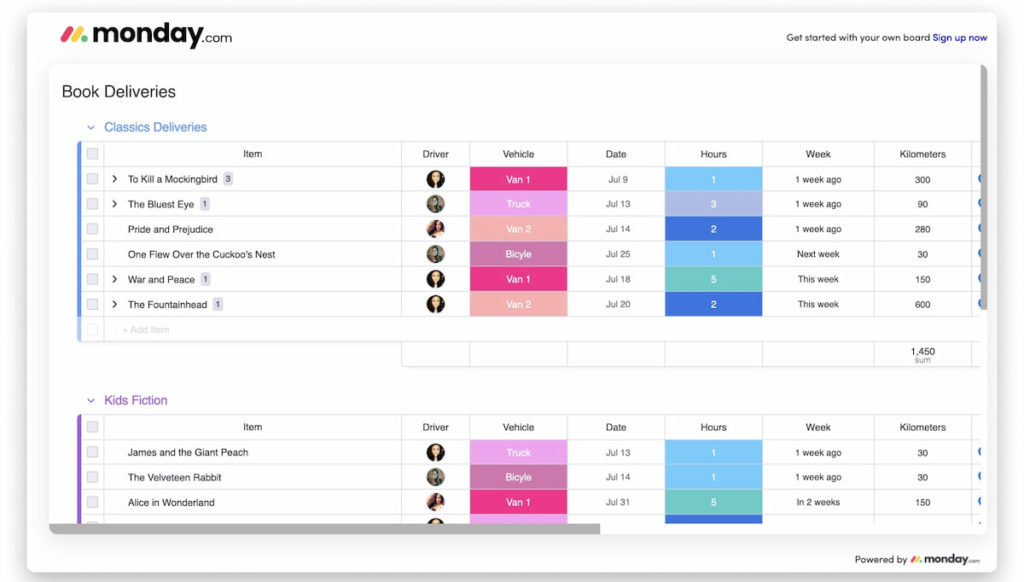The height and width of the screenshot is (582, 1024).
Task: Click Add Item under Classics Deliveries
Action: [145, 329]
